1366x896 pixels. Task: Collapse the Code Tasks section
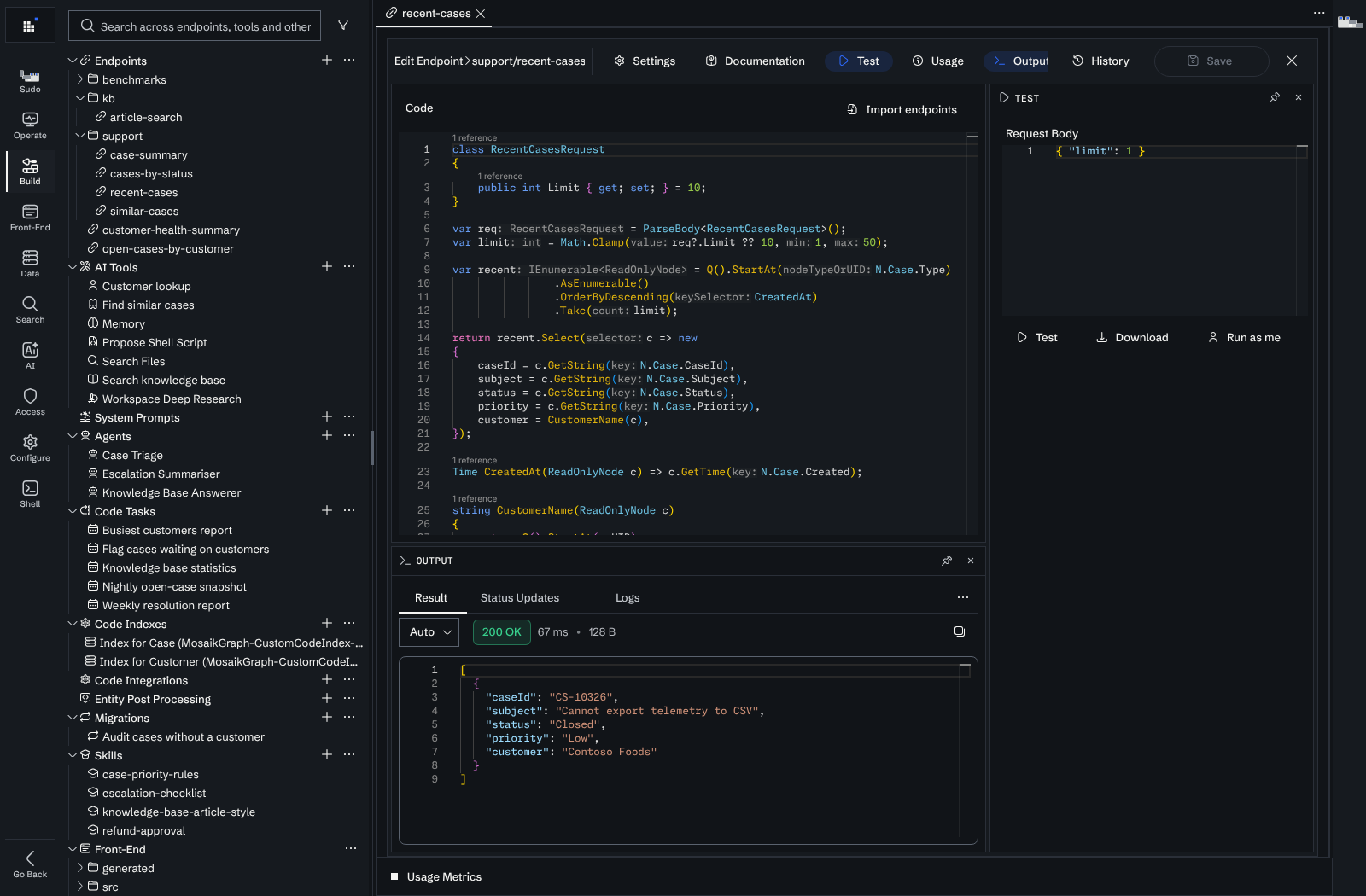pos(73,511)
